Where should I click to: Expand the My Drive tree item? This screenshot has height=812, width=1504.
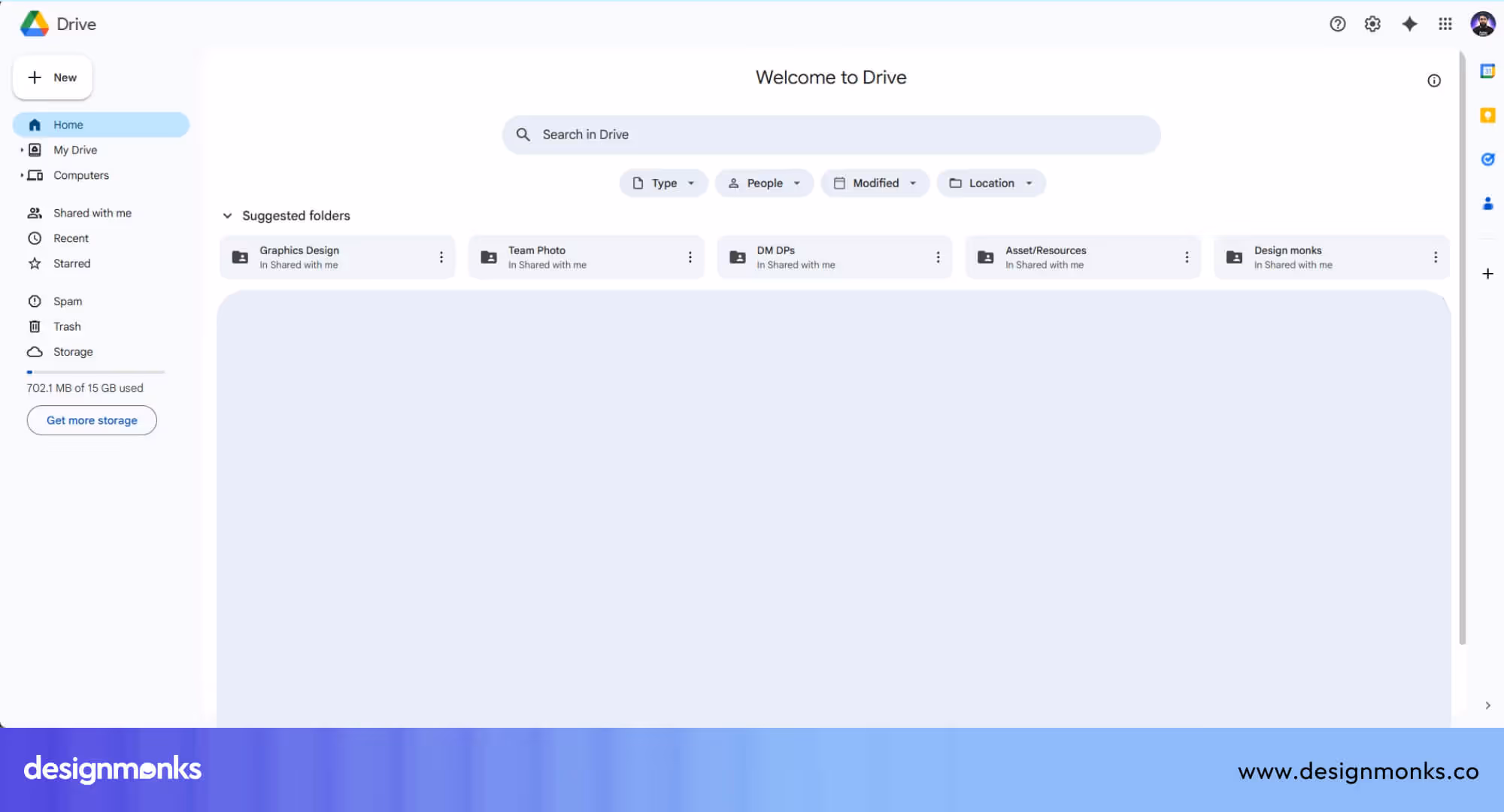(x=21, y=150)
